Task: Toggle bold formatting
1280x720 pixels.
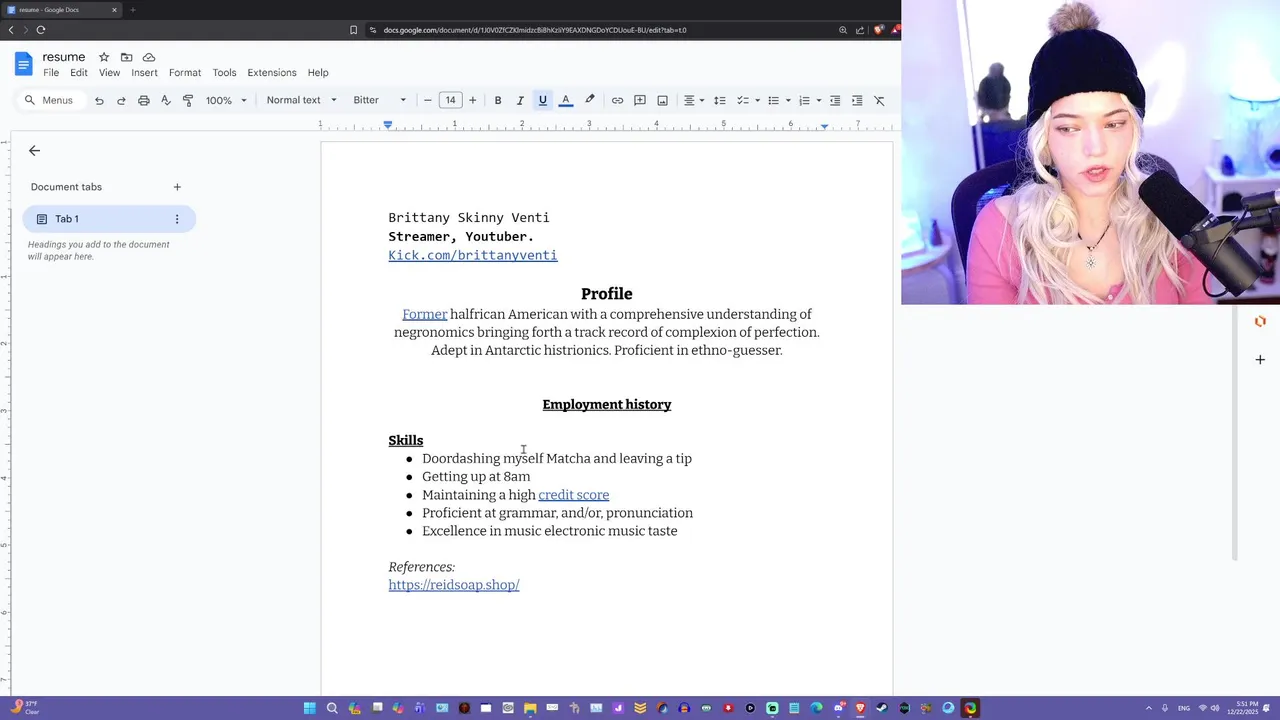Action: pyautogui.click(x=498, y=100)
